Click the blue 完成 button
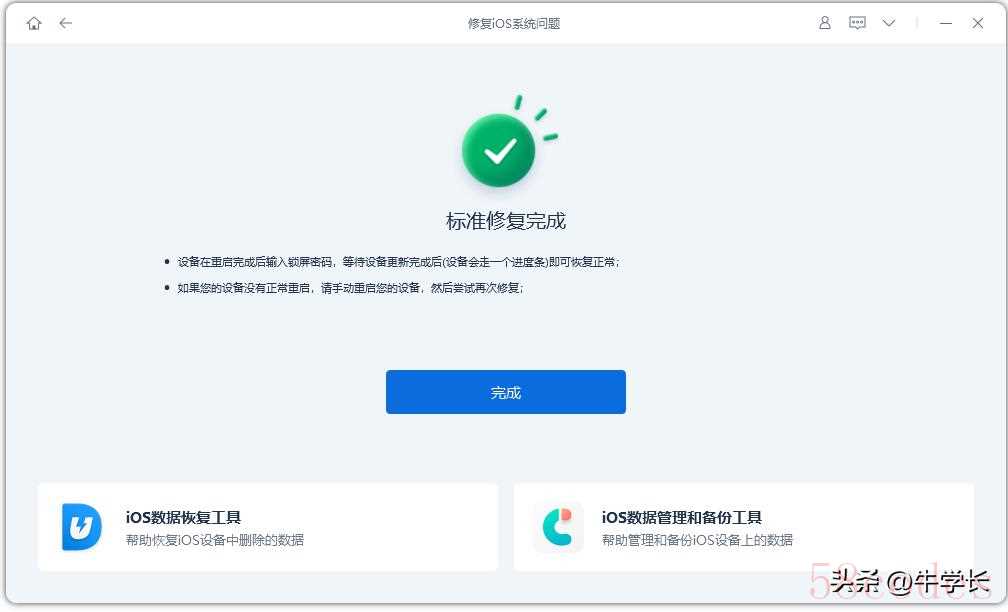Viewport: 1008px width, 612px height. click(505, 392)
